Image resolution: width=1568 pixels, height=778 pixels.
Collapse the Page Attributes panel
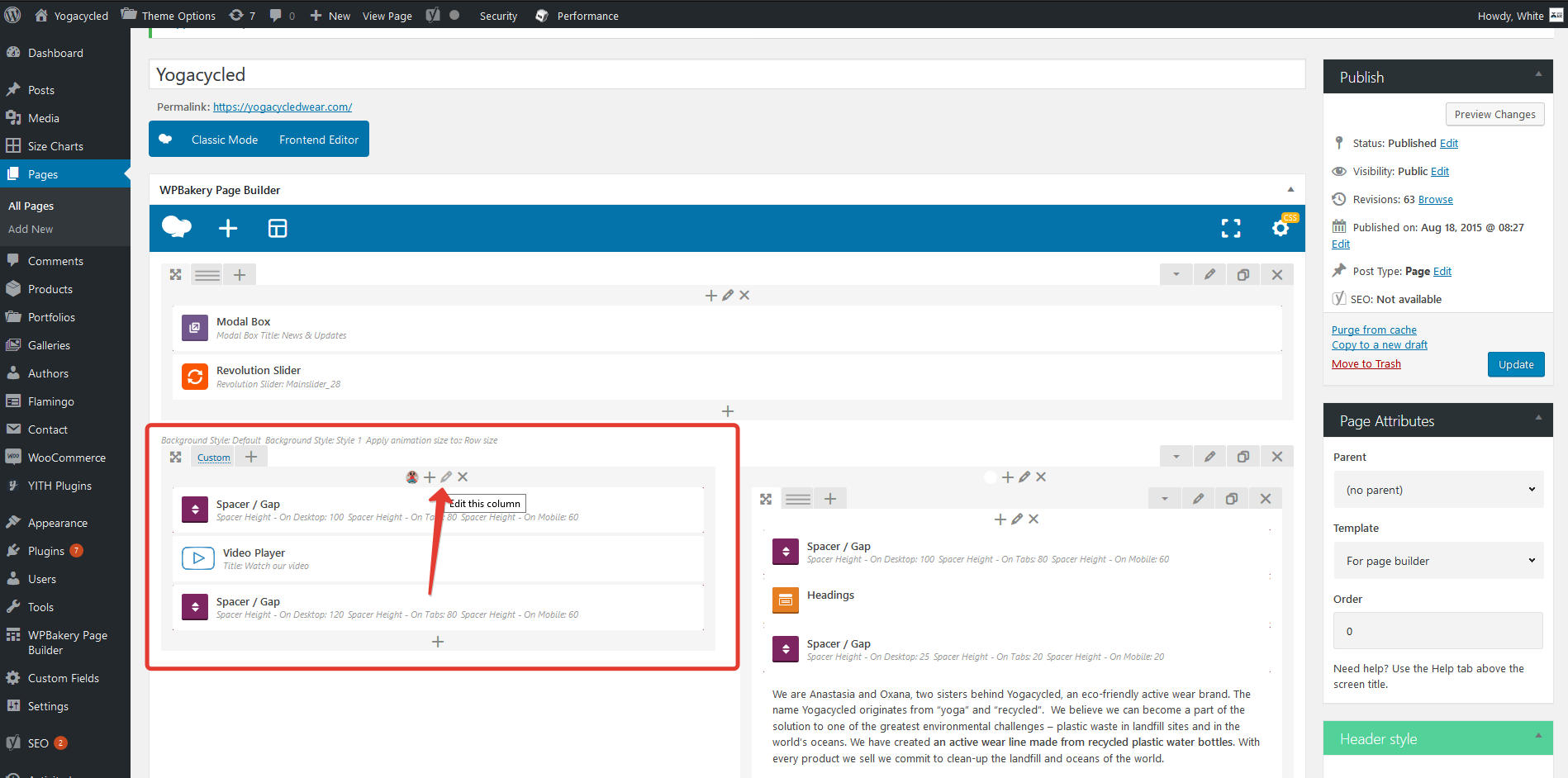tap(1538, 418)
